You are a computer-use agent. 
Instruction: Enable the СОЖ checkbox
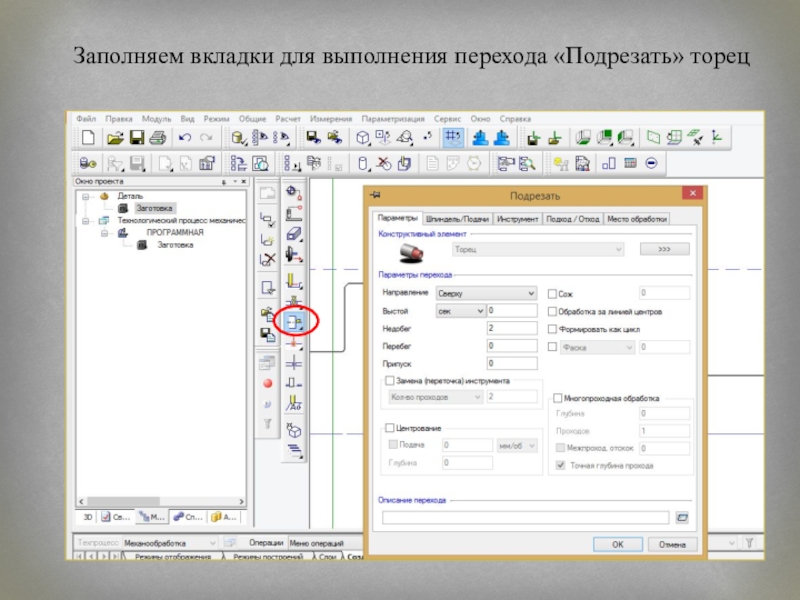[552, 293]
